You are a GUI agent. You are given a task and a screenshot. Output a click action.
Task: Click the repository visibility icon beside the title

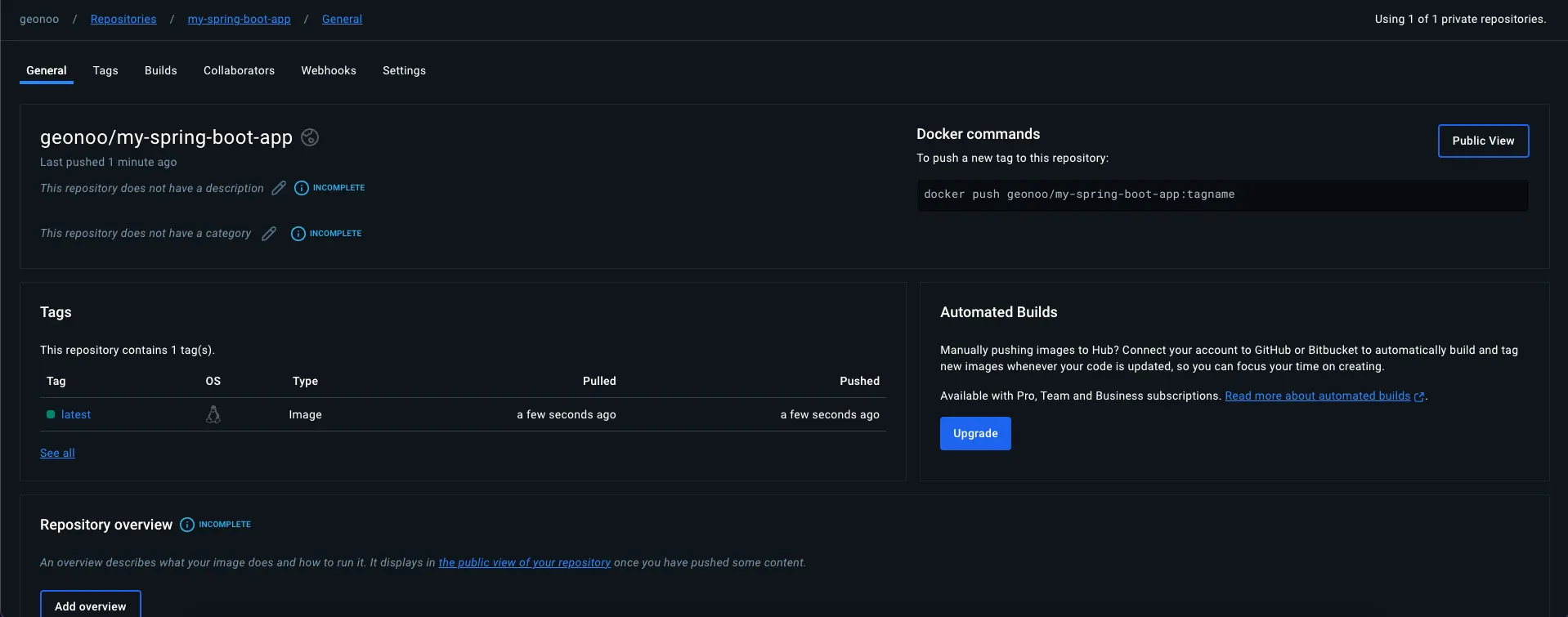coord(310,137)
